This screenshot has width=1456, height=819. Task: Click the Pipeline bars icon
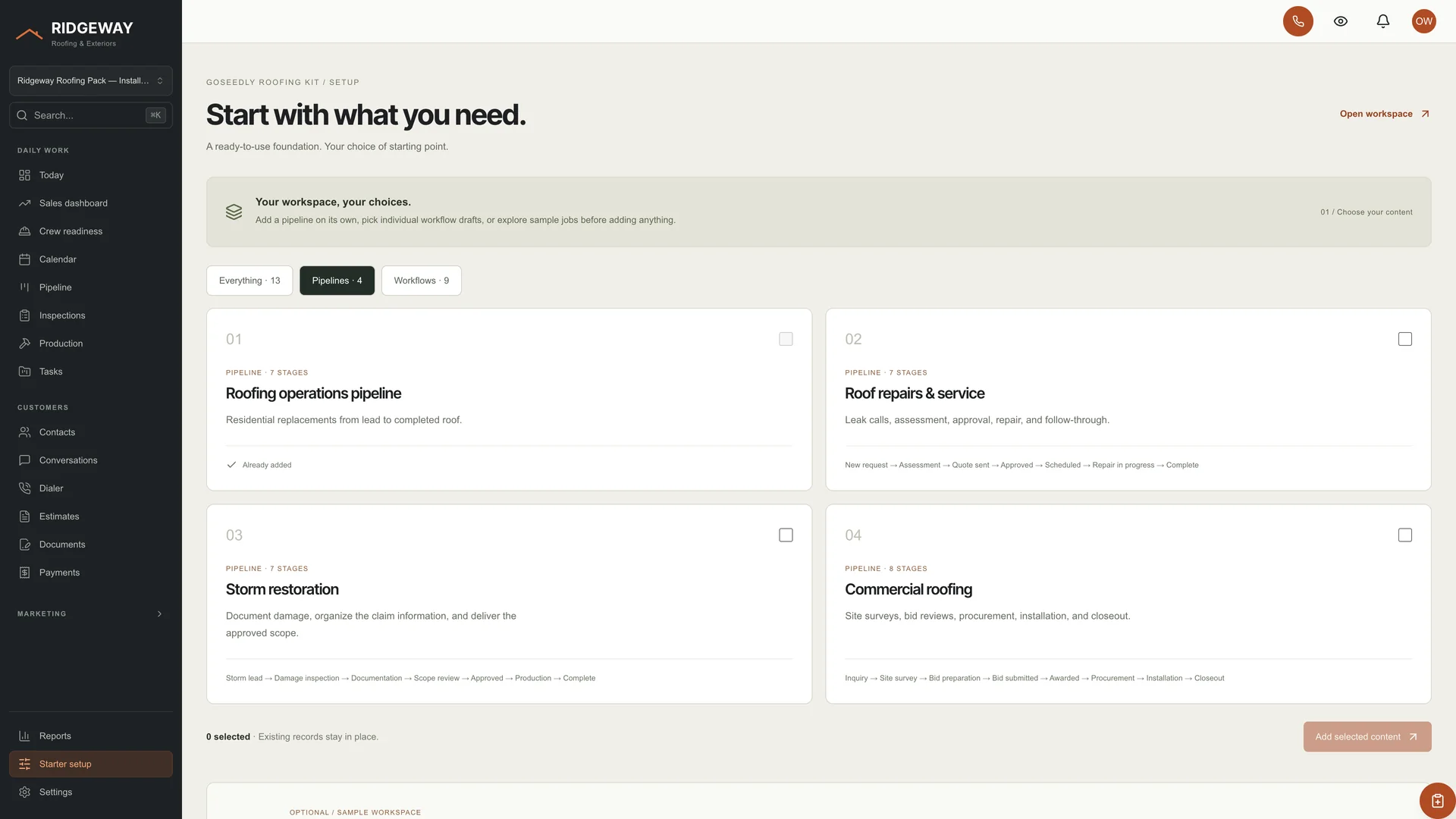(24, 287)
